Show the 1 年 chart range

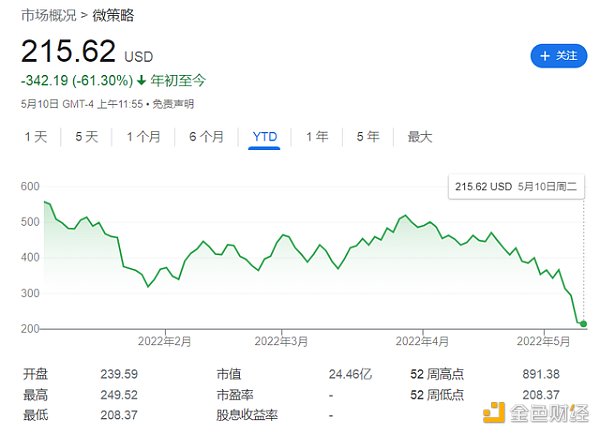pos(317,137)
